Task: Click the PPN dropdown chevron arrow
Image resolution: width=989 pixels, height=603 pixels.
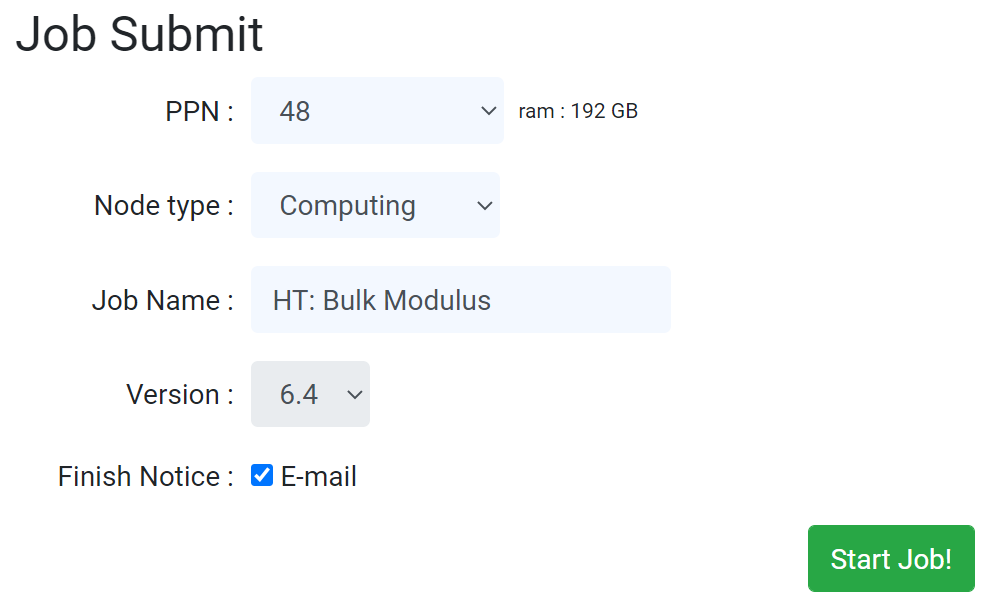Action: coord(488,111)
